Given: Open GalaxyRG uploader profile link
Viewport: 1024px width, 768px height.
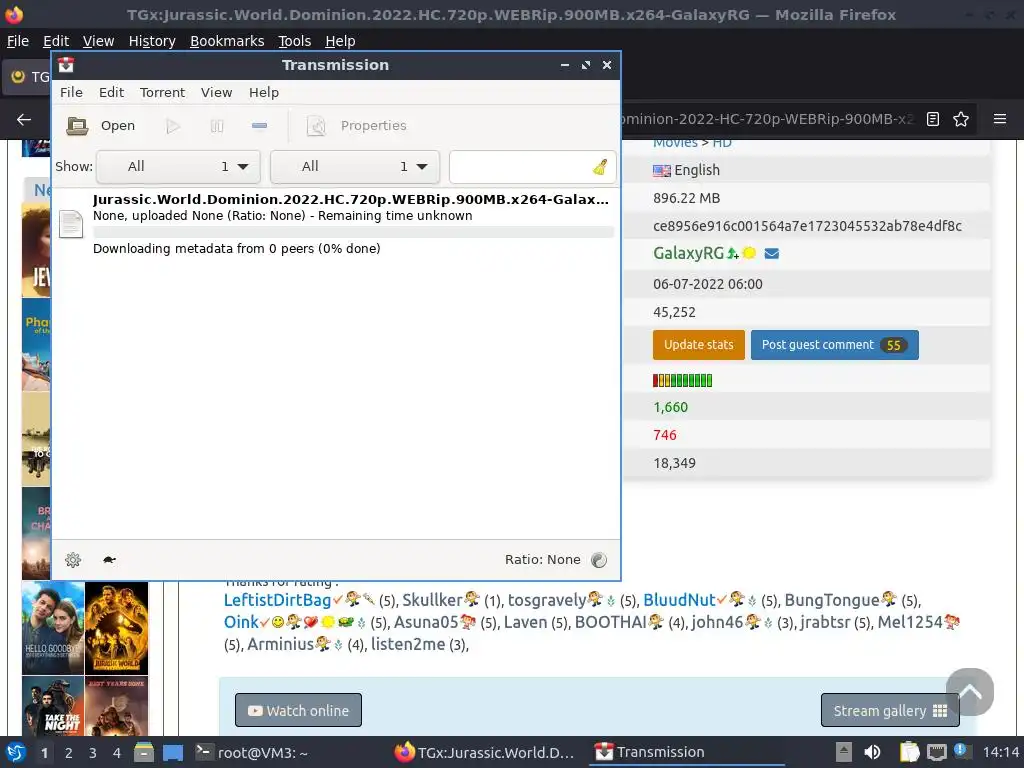Looking at the screenshot, I should click(x=688, y=253).
